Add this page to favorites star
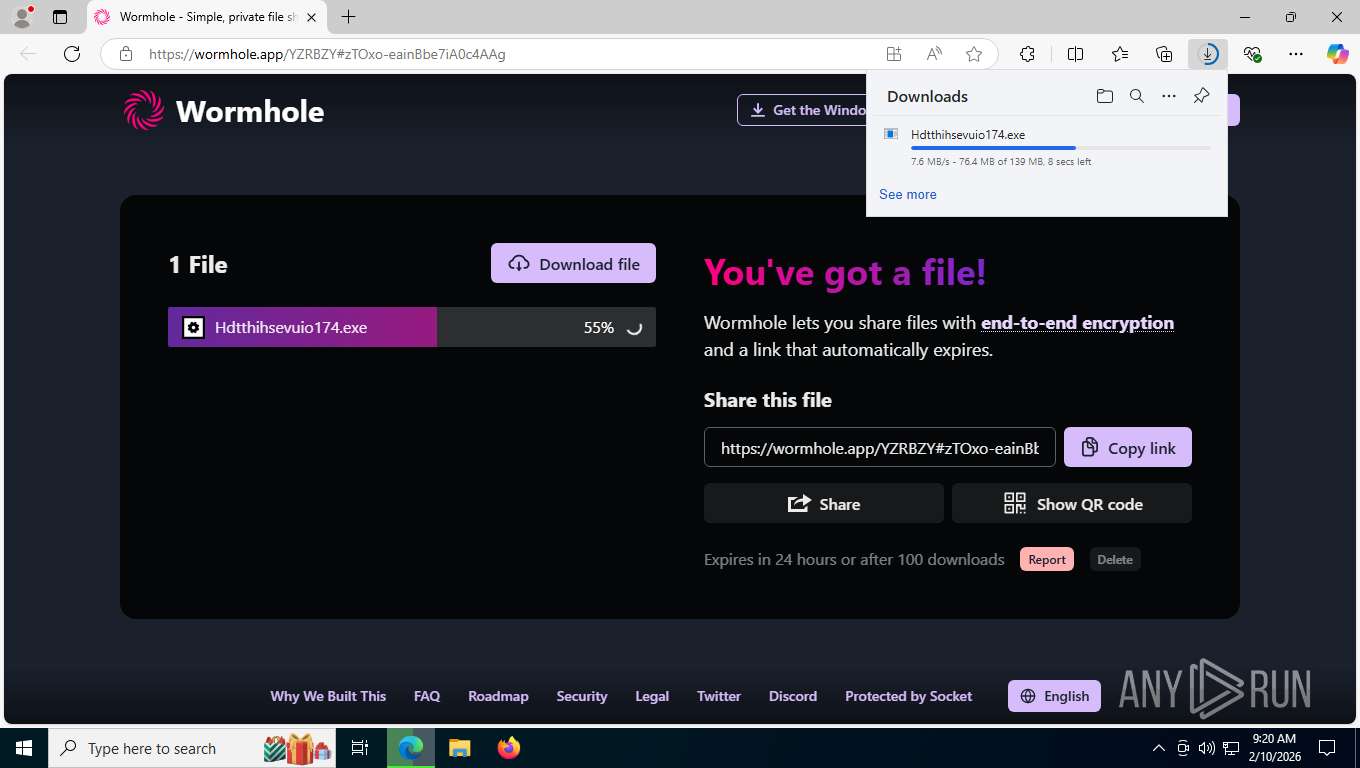The image size is (1360, 768). pyautogui.click(x=974, y=54)
